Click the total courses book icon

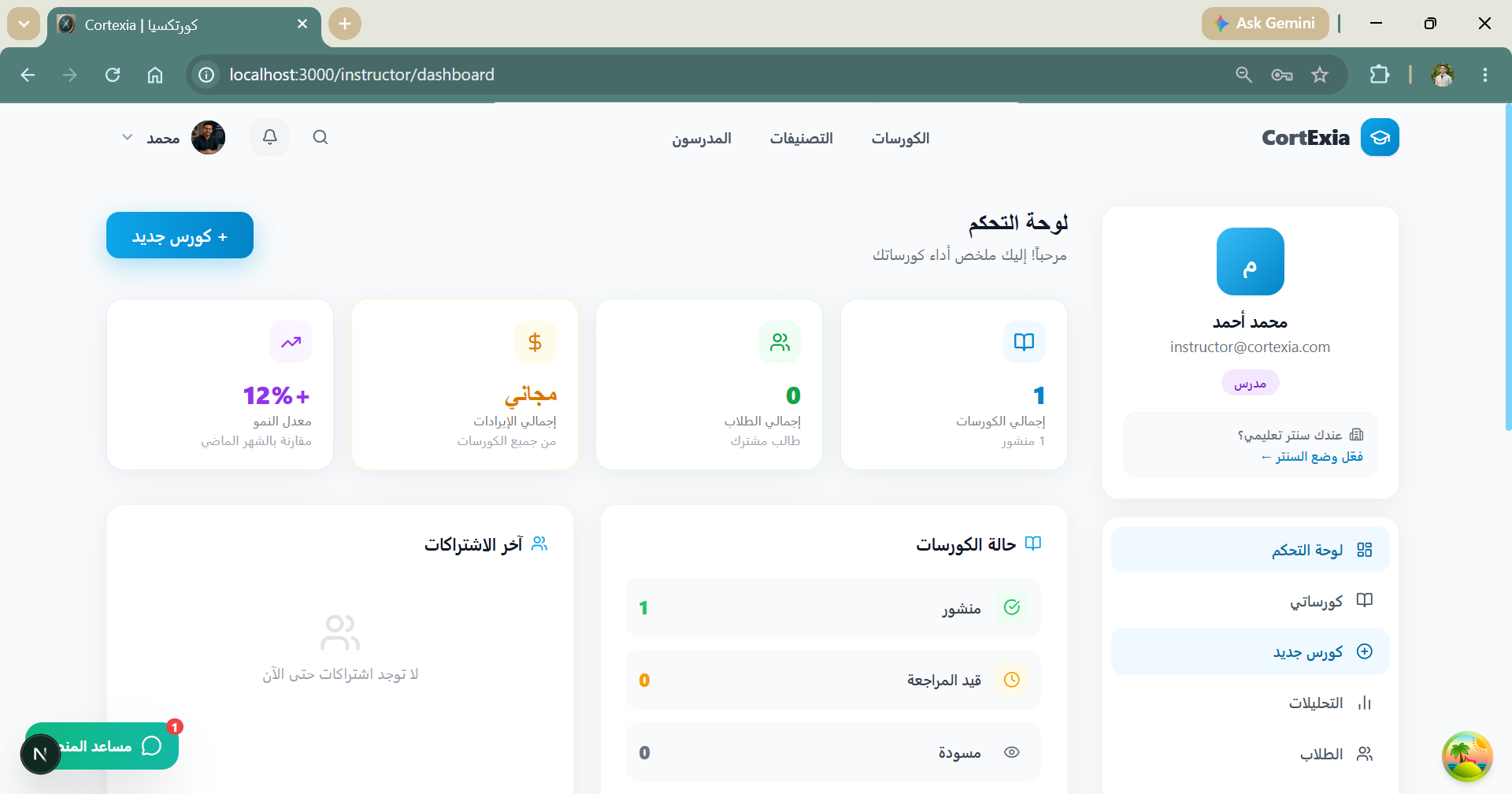(x=1025, y=342)
